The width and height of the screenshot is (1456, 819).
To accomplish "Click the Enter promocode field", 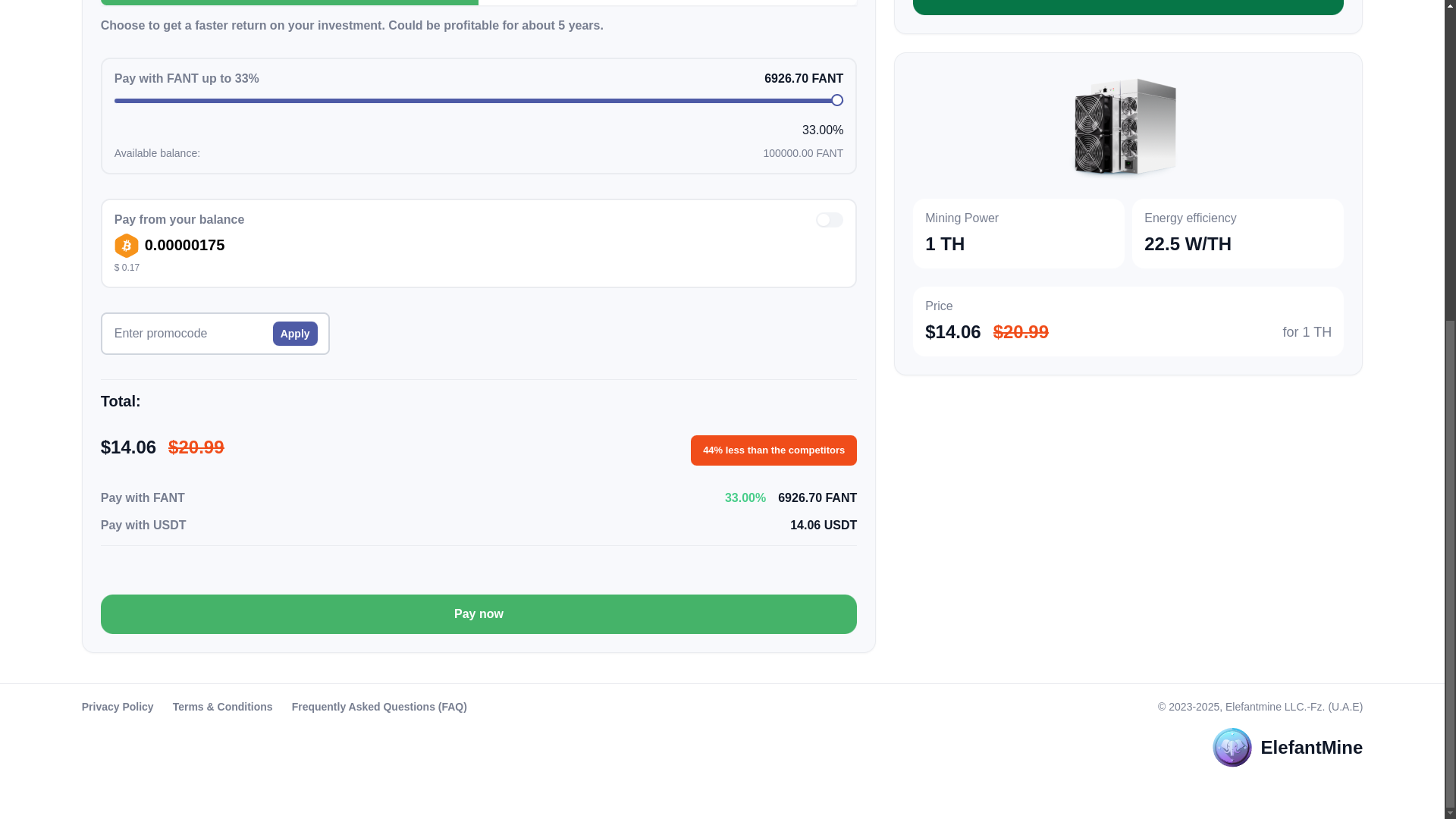I will click(x=190, y=334).
